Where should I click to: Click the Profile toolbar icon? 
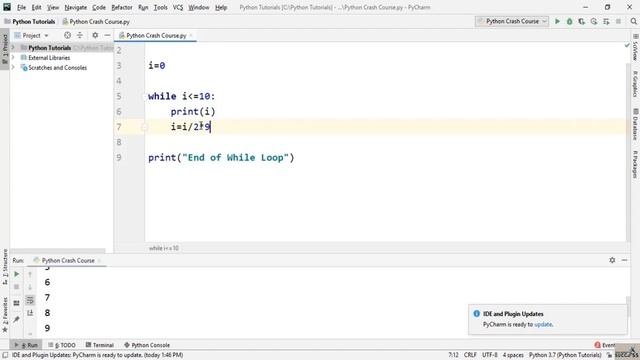coord(594,21)
